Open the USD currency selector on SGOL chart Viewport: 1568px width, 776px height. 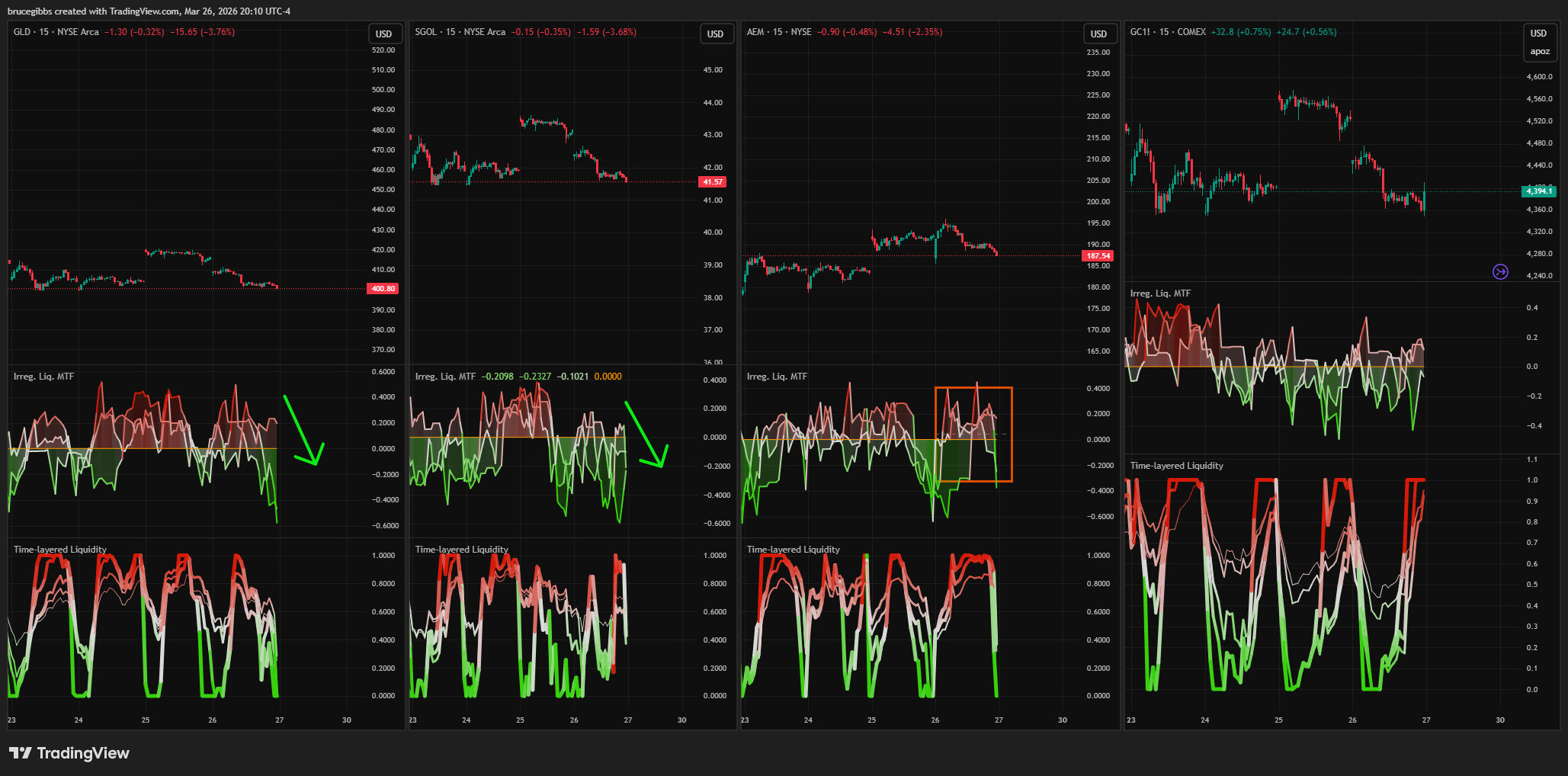[x=715, y=34]
